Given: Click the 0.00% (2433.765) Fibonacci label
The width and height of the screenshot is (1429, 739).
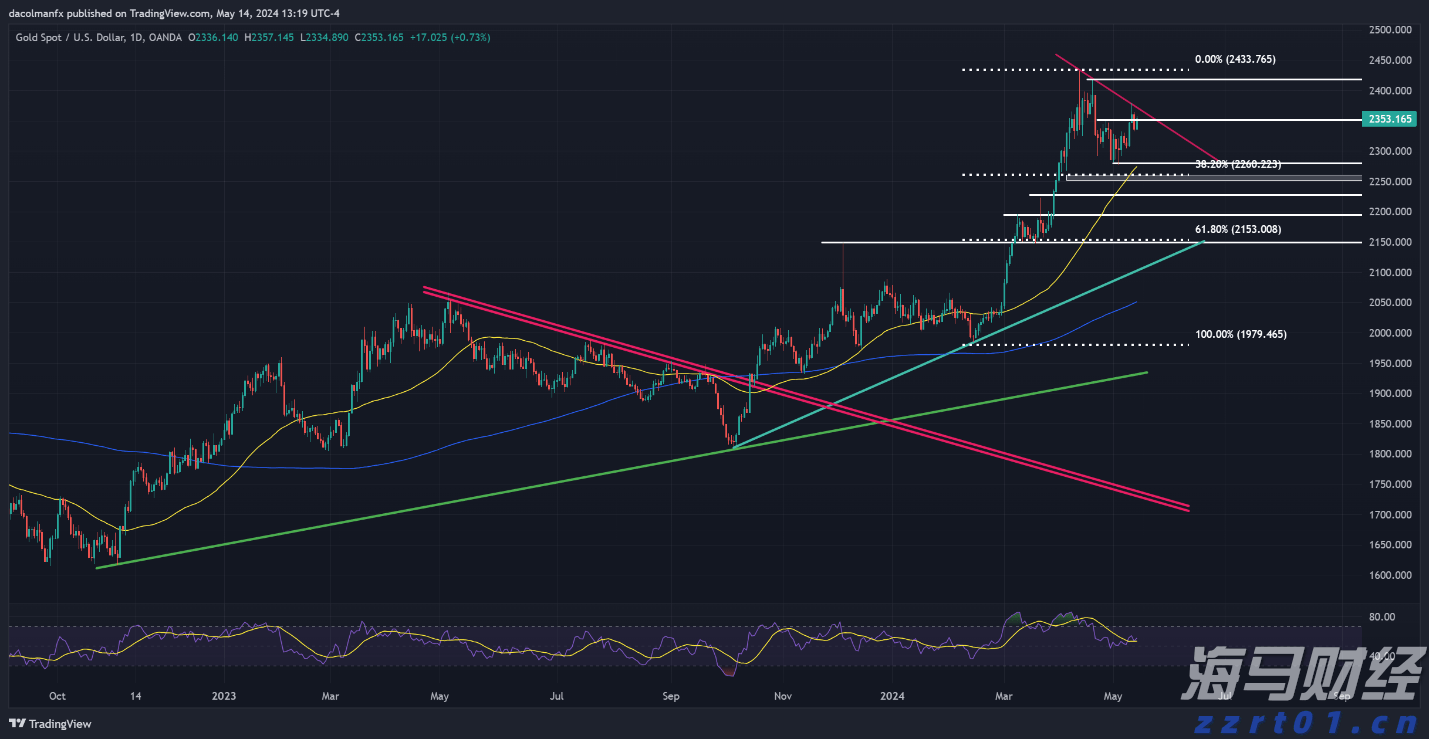Looking at the screenshot, I should (x=1234, y=59).
